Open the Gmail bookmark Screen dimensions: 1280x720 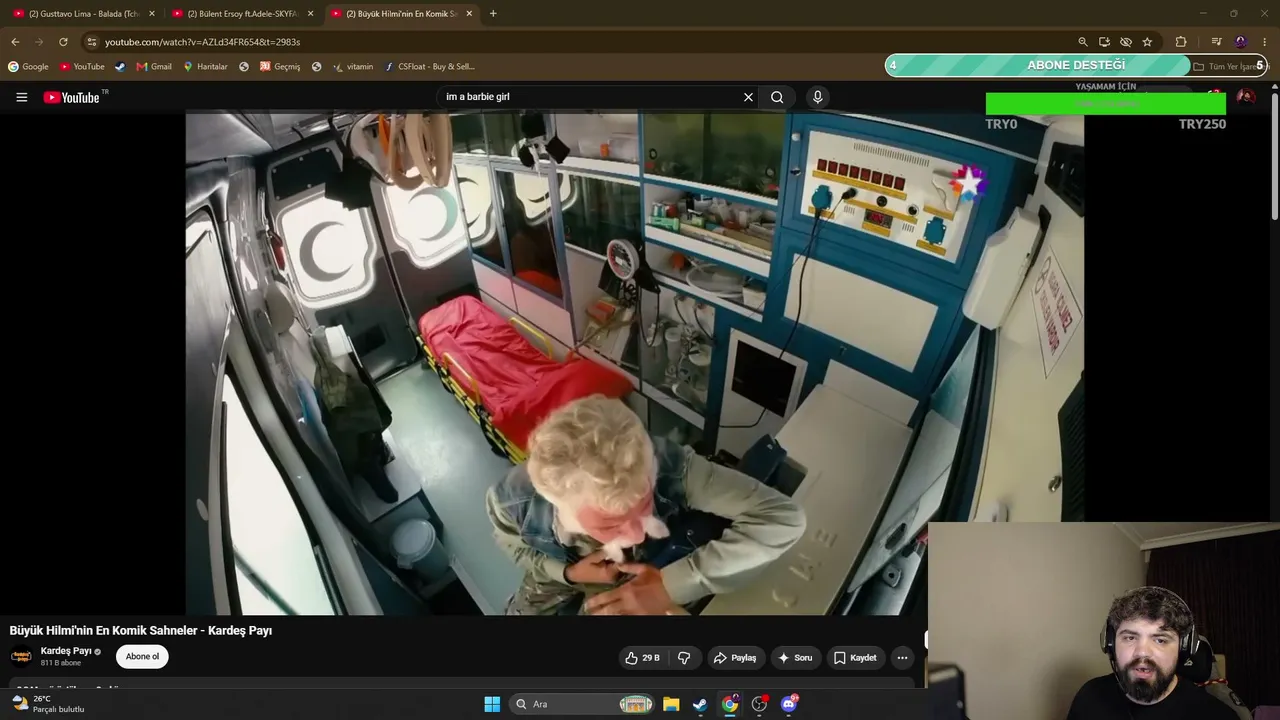click(154, 67)
